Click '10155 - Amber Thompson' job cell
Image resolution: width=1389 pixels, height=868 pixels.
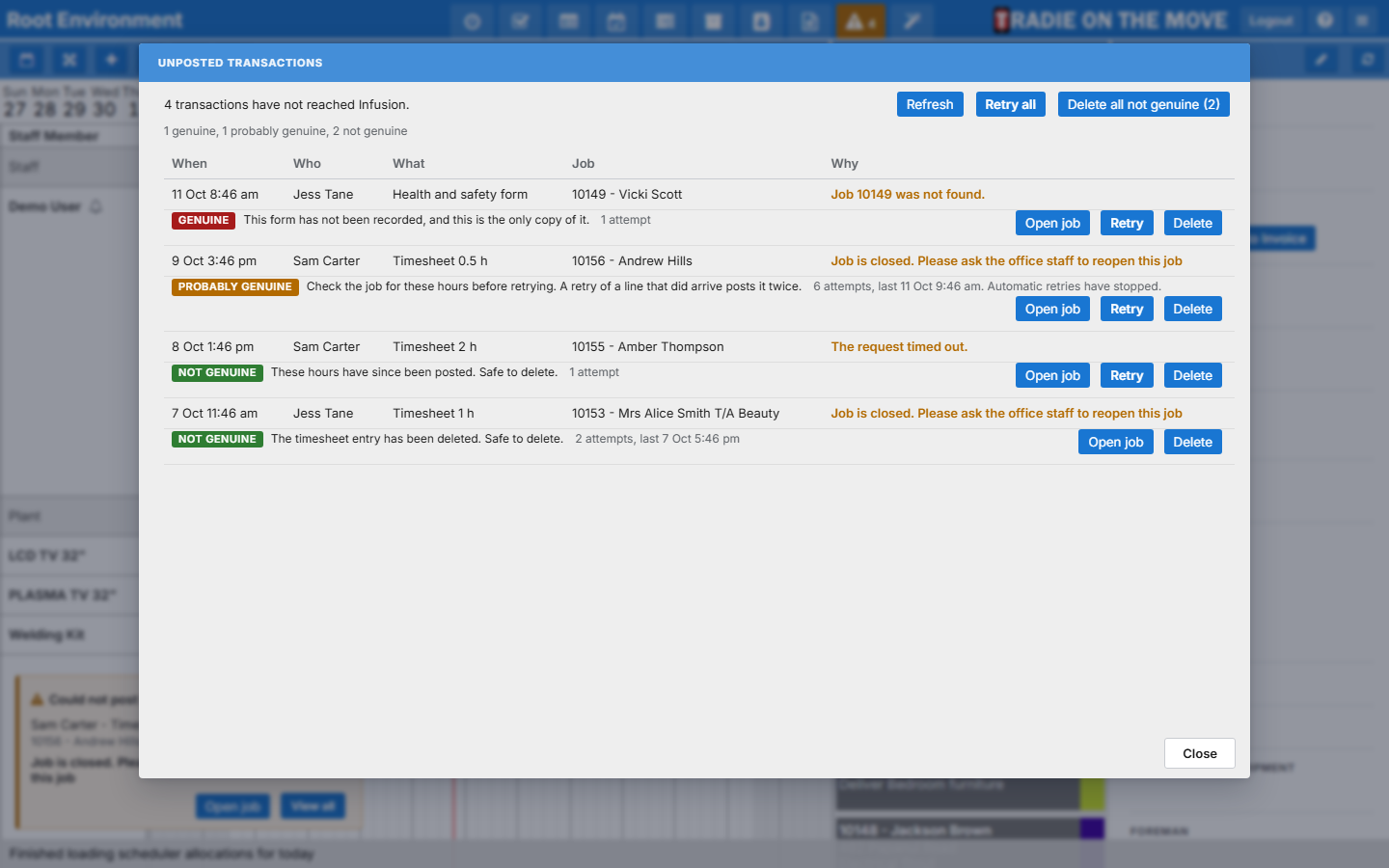(x=648, y=346)
